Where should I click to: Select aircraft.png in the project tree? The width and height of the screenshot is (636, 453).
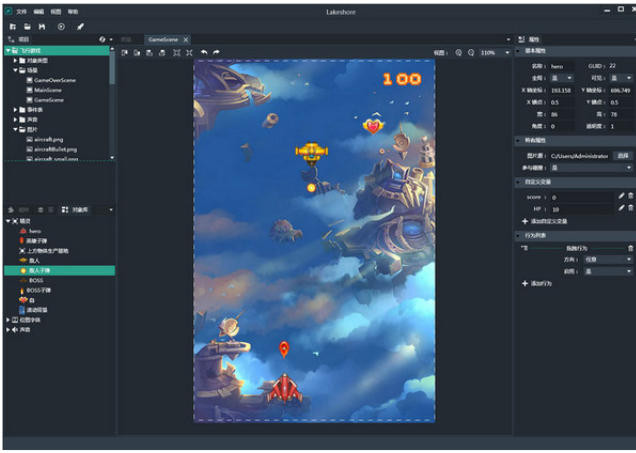[x=49, y=140]
